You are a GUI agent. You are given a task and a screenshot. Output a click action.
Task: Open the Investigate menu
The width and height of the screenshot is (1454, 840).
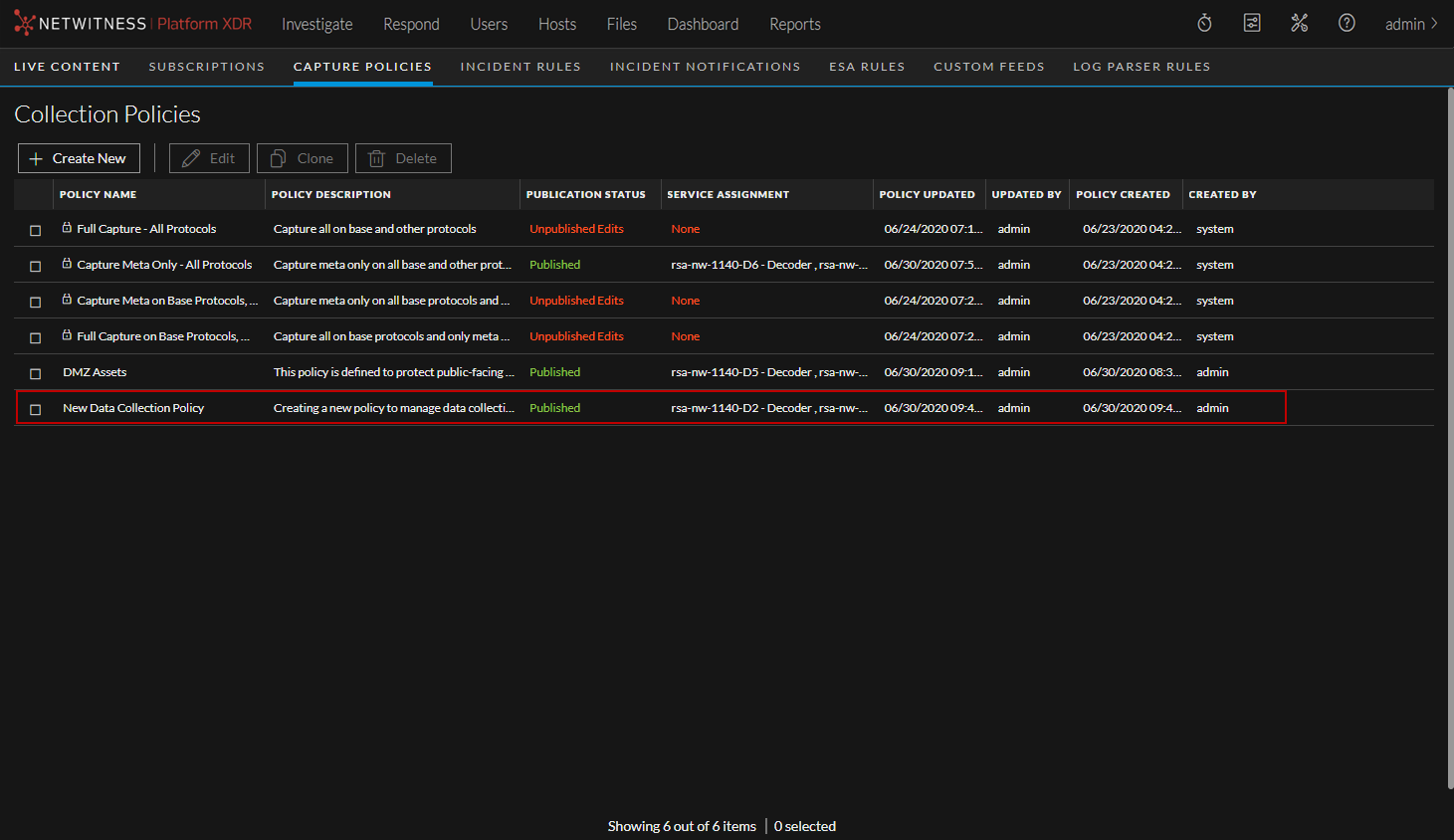316,24
